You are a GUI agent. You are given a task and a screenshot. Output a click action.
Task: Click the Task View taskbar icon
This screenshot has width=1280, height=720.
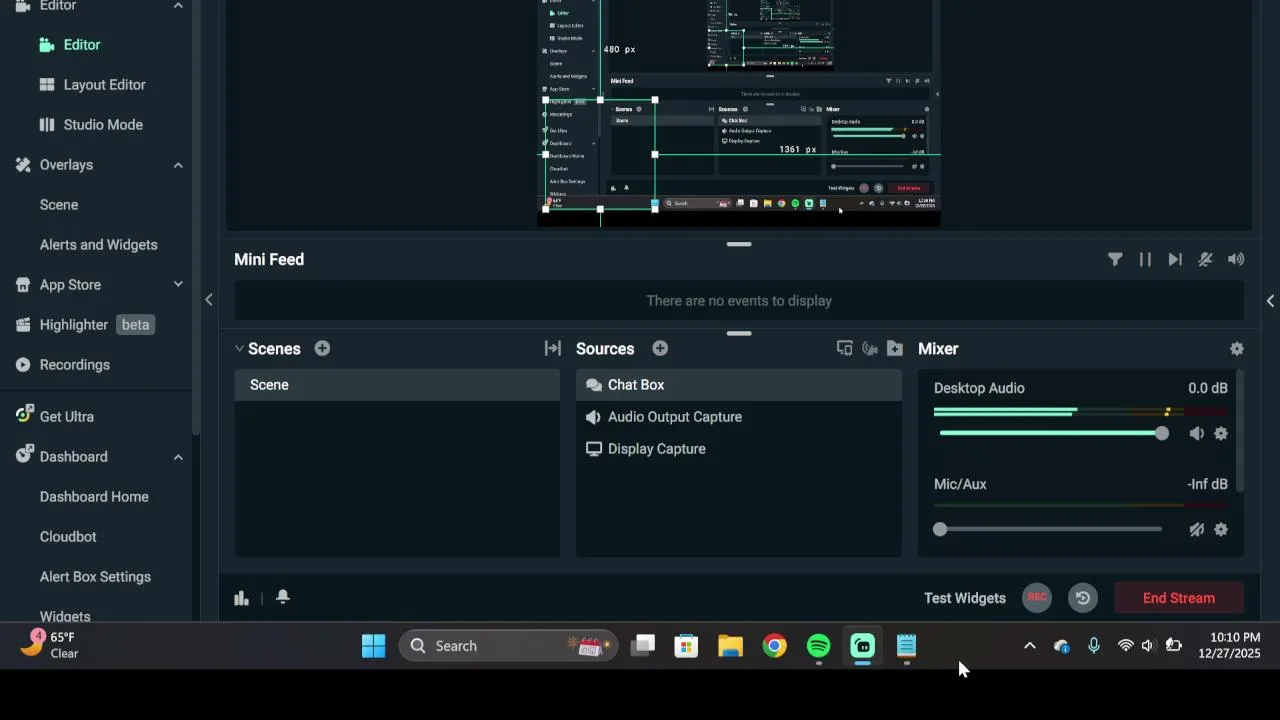pos(643,646)
